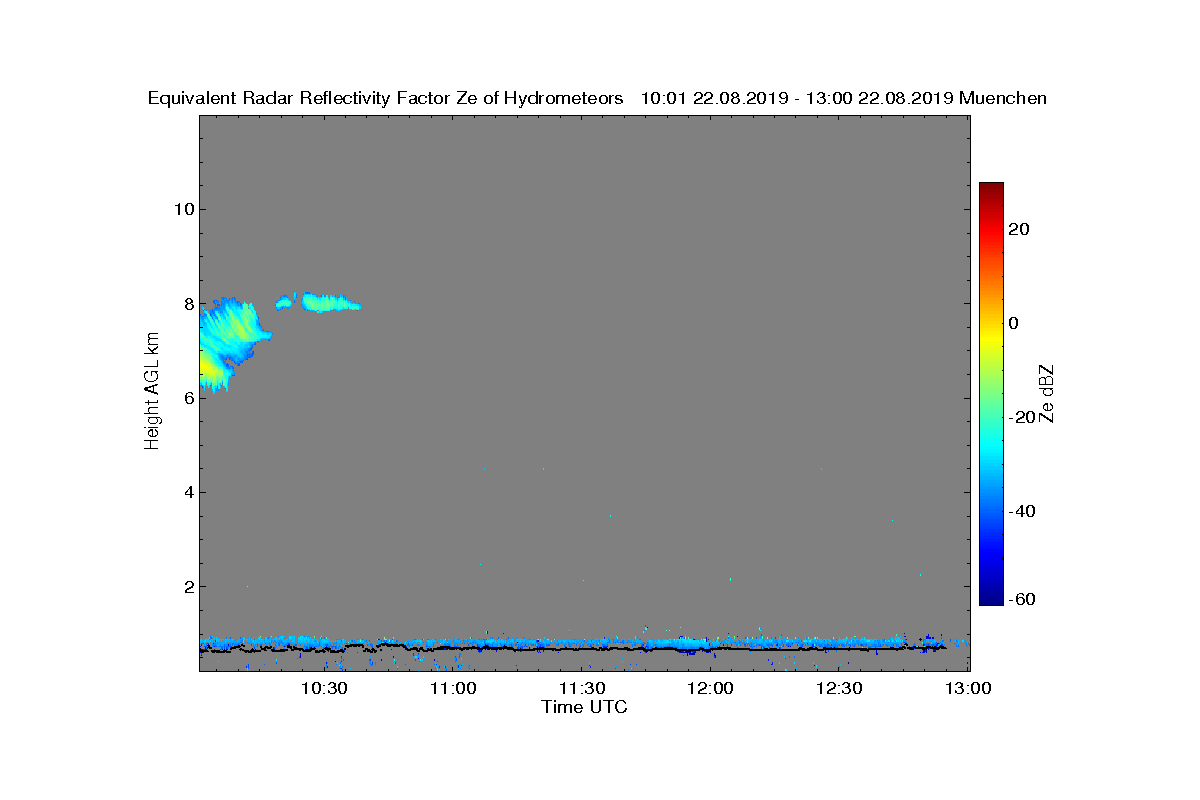Click the 'Height AGL km' y-axis label
The height and width of the screenshot is (800, 1200).
pyautogui.click(x=152, y=391)
